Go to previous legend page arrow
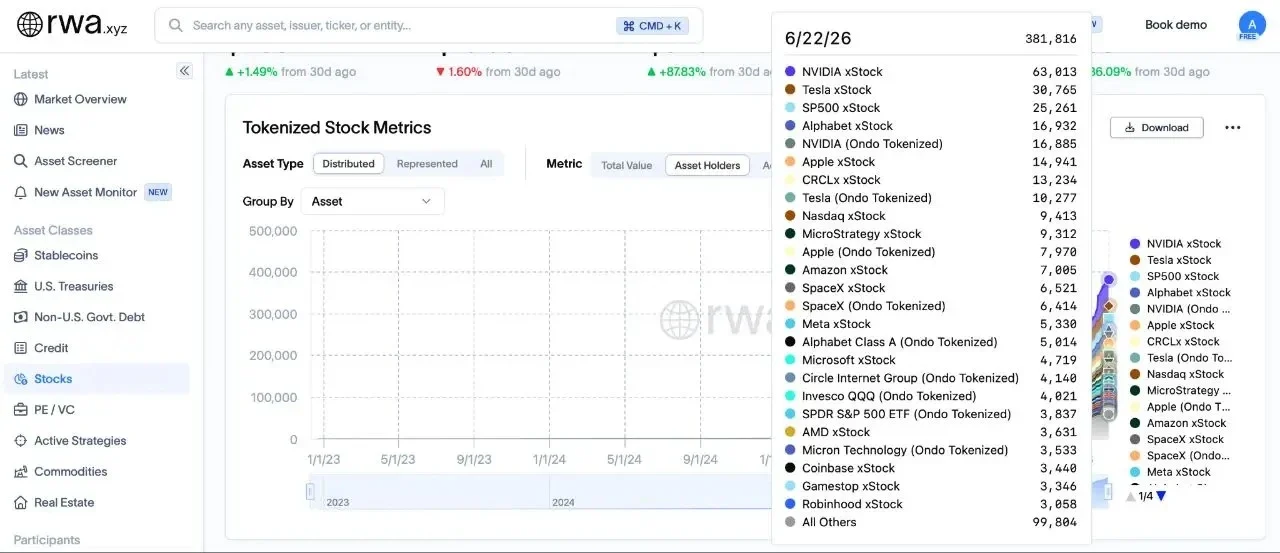The width and height of the screenshot is (1280, 553). [x=1131, y=496]
